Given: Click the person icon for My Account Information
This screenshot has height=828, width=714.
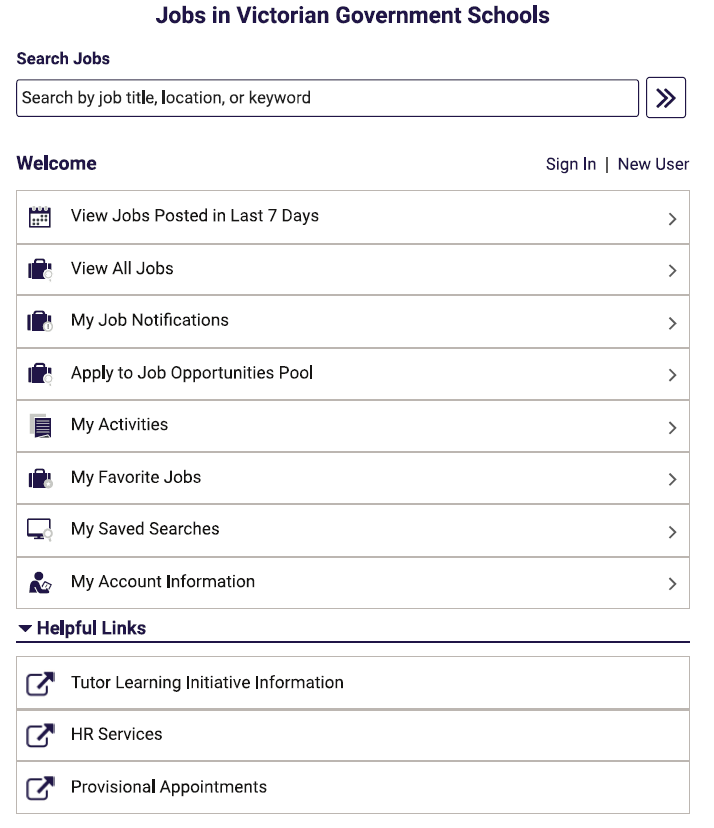Looking at the screenshot, I should coord(40,583).
